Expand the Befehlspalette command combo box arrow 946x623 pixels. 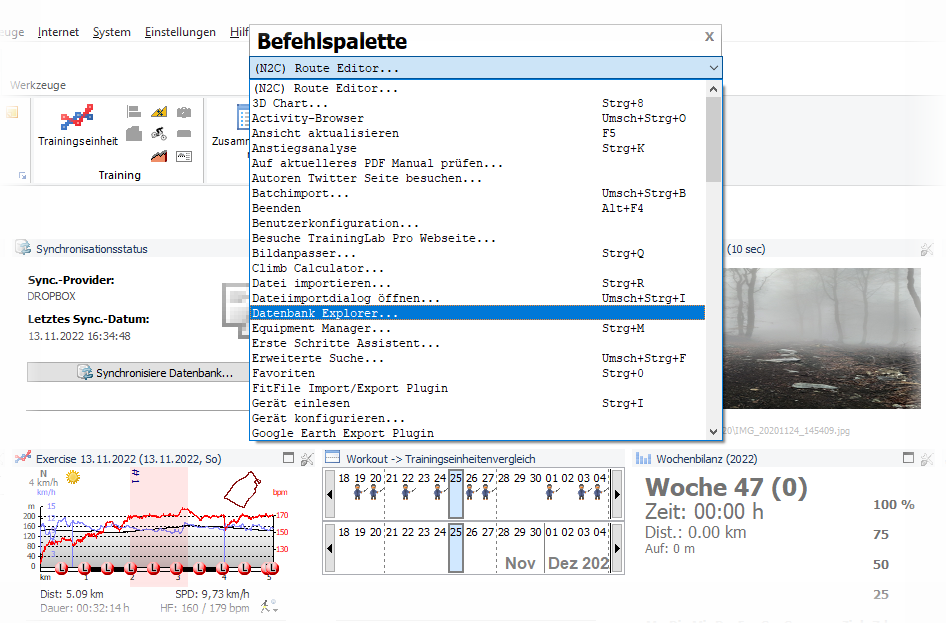click(714, 68)
